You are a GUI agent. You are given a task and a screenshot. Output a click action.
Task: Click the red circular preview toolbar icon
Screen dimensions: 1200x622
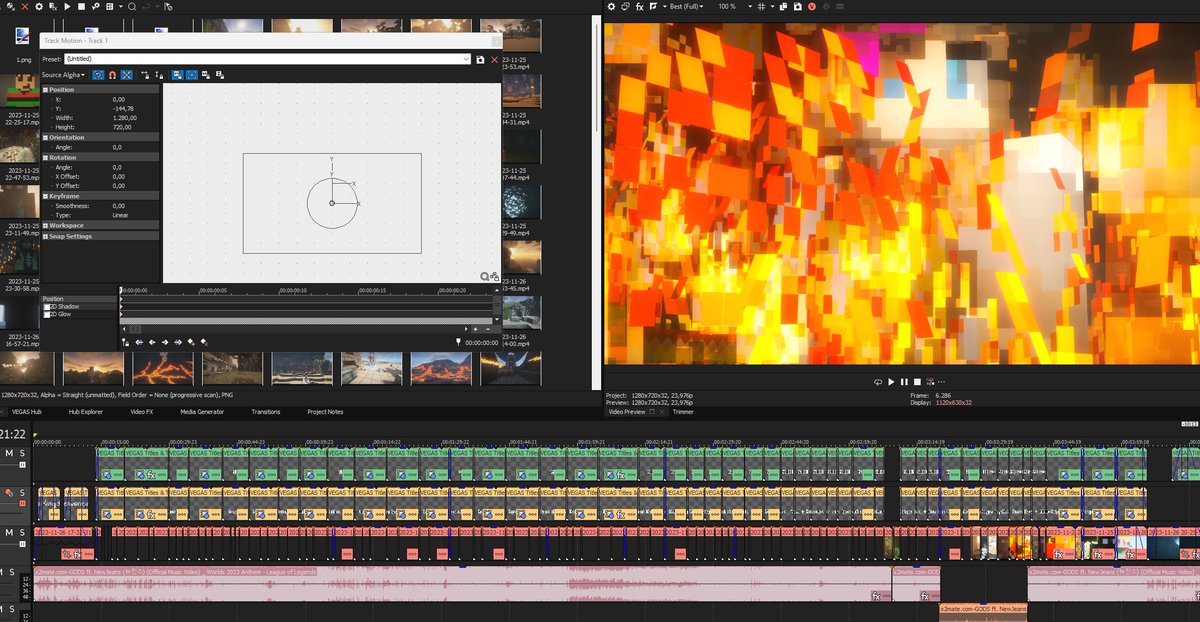(x=812, y=6)
